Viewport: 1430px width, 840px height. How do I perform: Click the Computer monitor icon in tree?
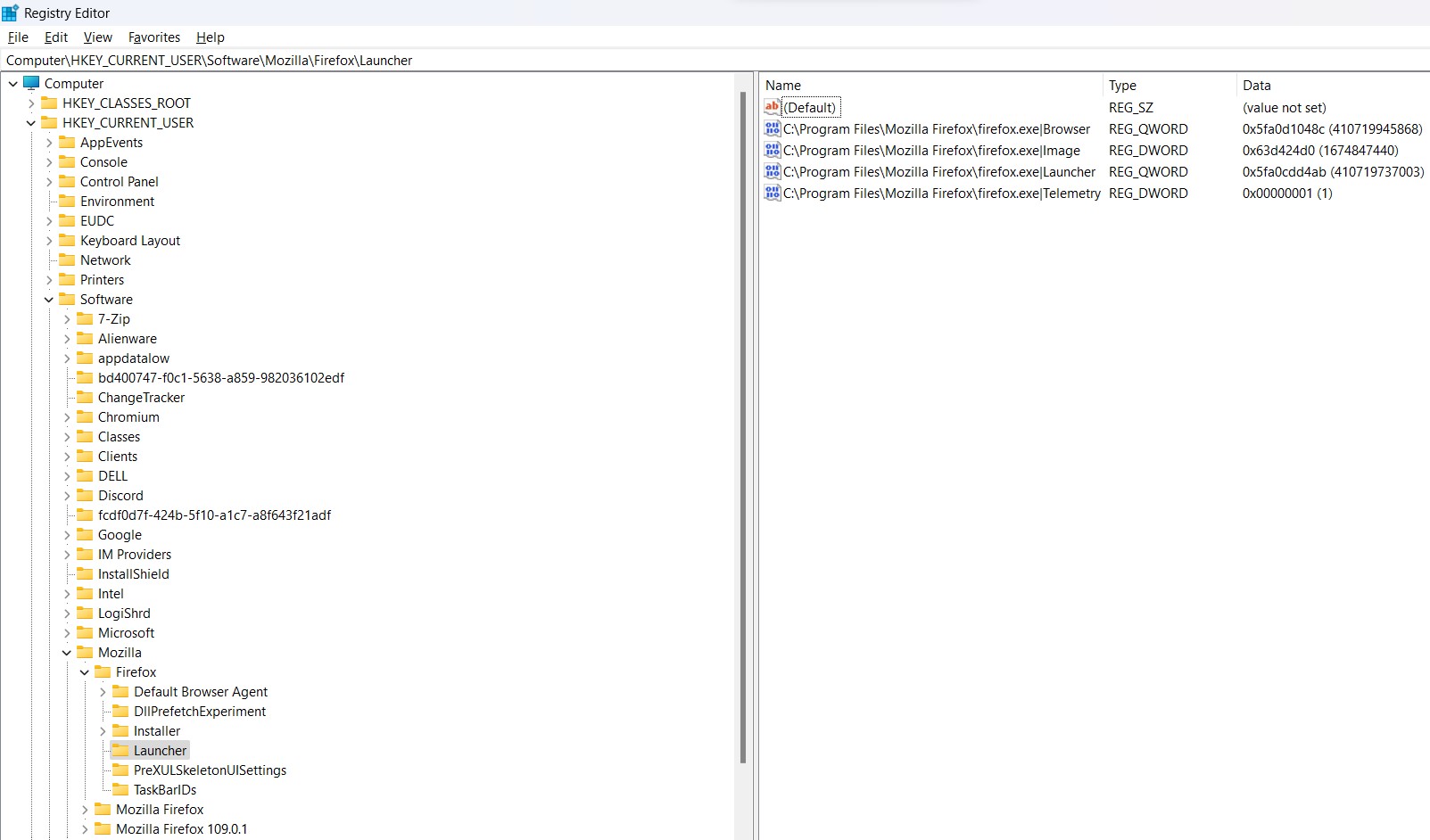click(x=31, y=83)
